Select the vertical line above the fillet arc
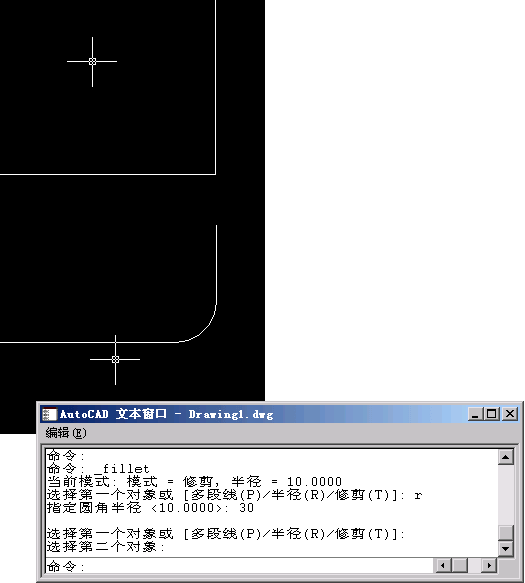Image resolution: width=525 pixels, height=583 pixels. pyautogui.click(x=216, y=265)
